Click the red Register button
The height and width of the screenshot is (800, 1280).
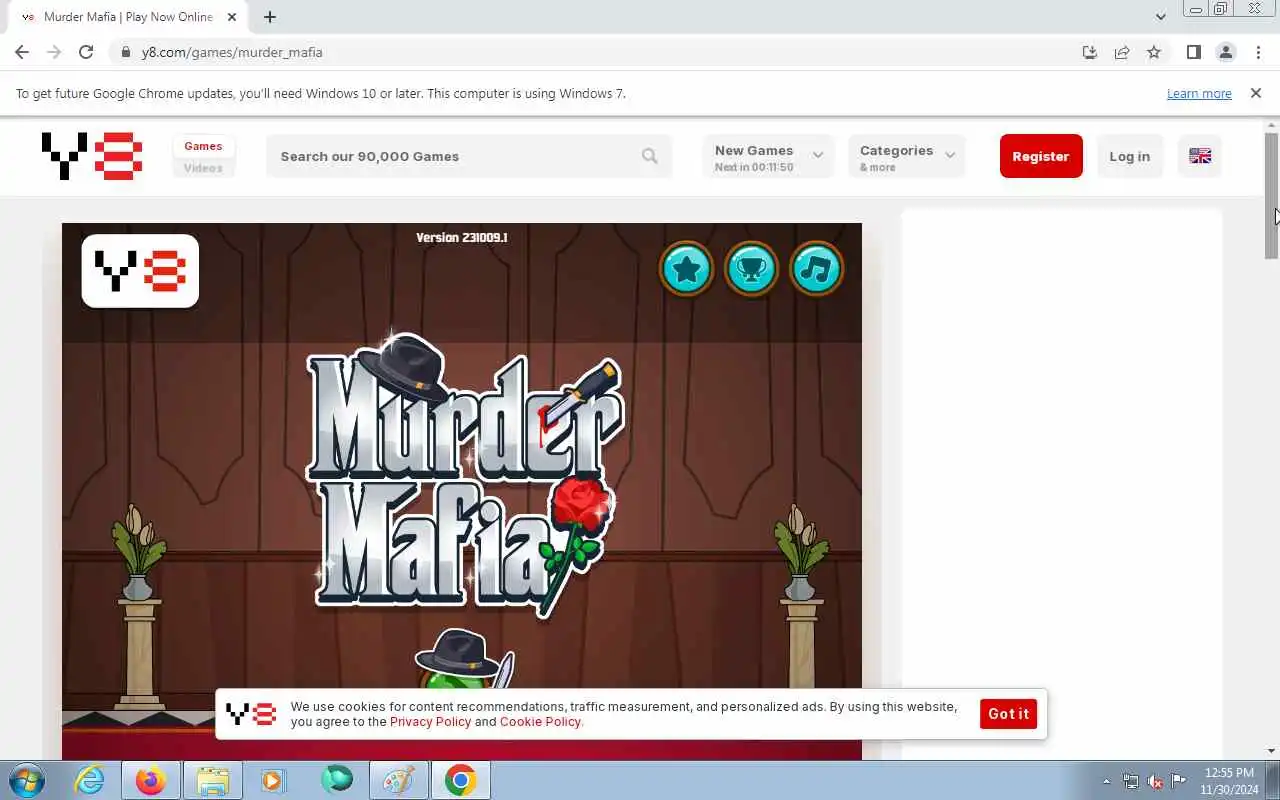tap(1041, 156)
